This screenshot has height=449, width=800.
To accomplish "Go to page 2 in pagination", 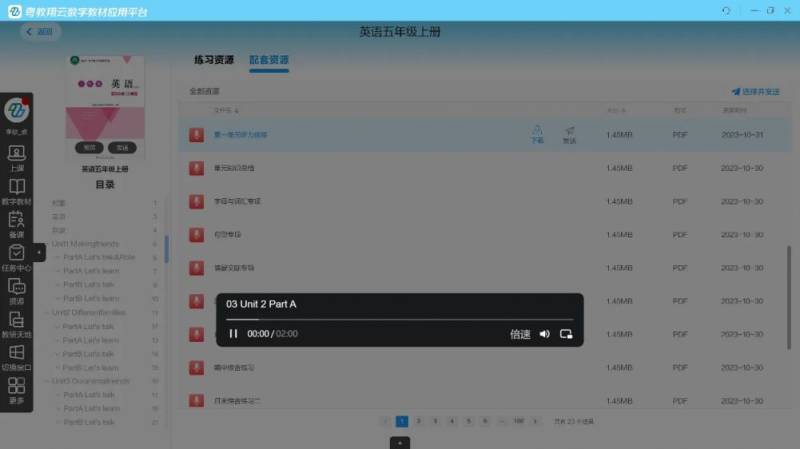I will pos(418,422).
